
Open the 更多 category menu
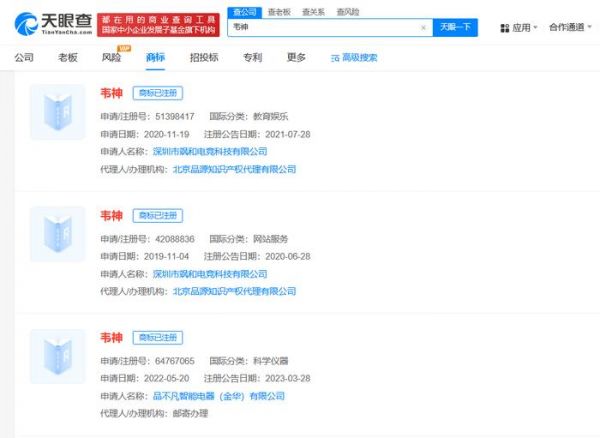pyautogui.click(x=296, y=58)
